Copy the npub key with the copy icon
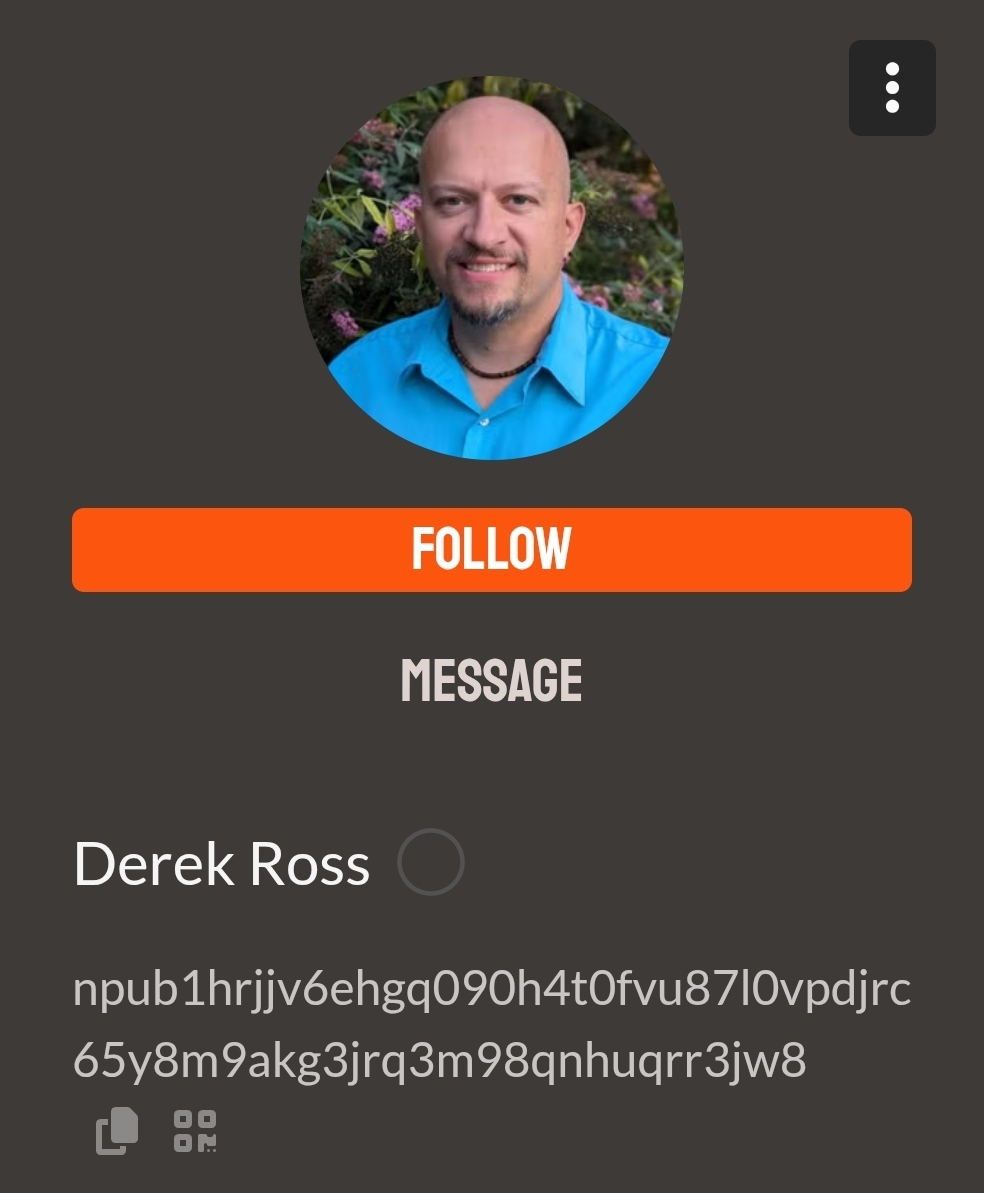The width and height of the screenshot is (984, 1193). point(117,1131)
